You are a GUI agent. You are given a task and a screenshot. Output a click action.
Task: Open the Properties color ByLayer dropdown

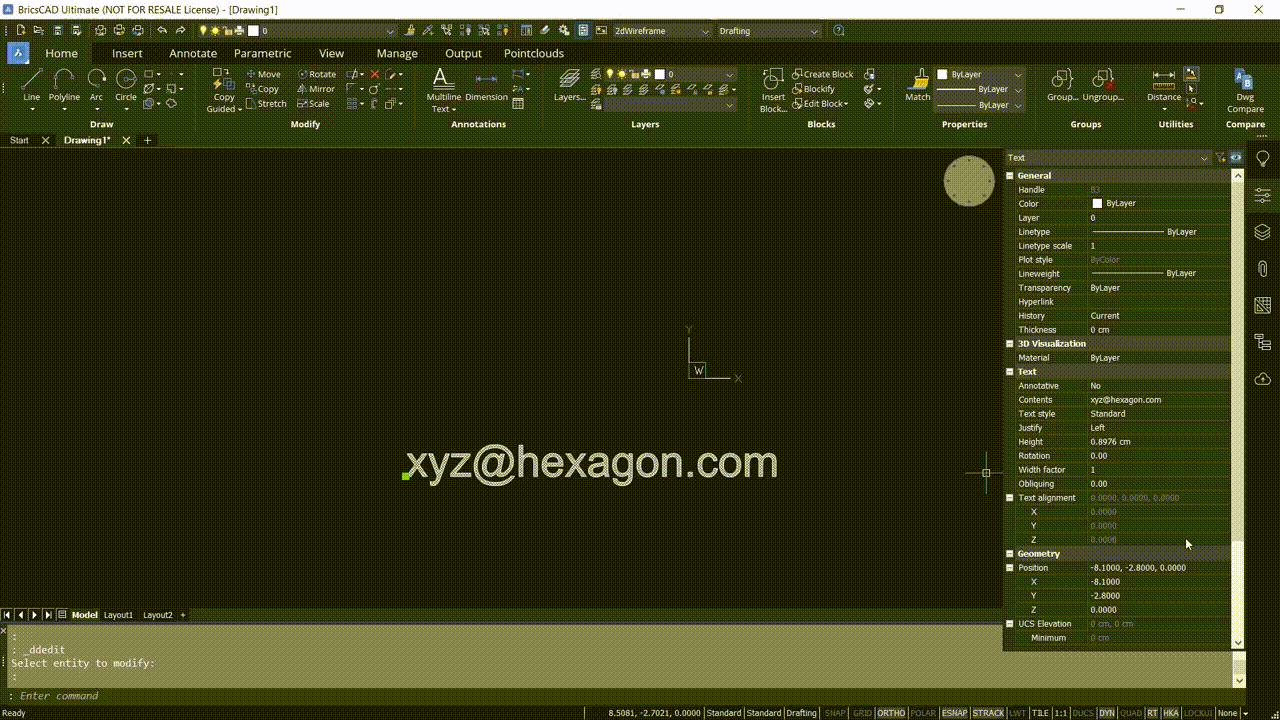pos(980,74)
